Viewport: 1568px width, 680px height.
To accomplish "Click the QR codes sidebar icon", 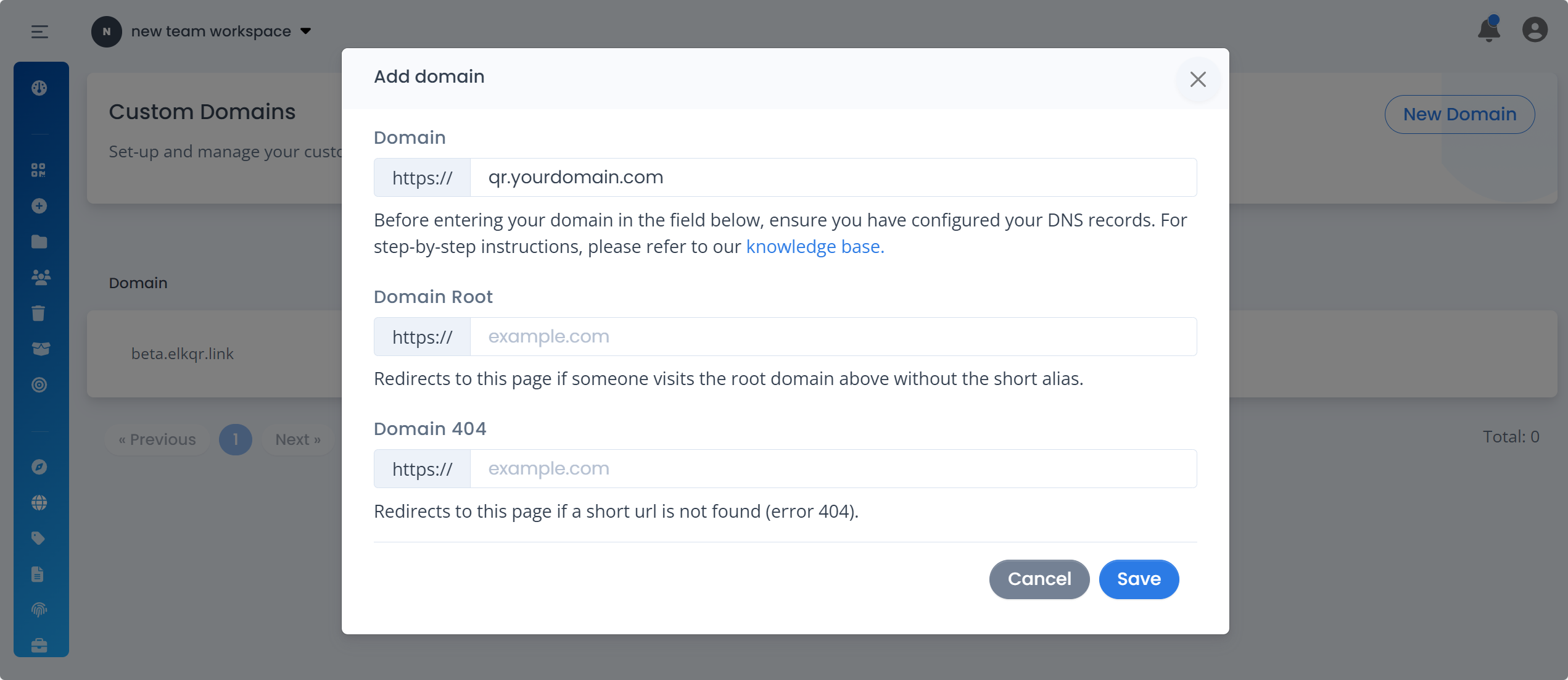I will 39,170.
